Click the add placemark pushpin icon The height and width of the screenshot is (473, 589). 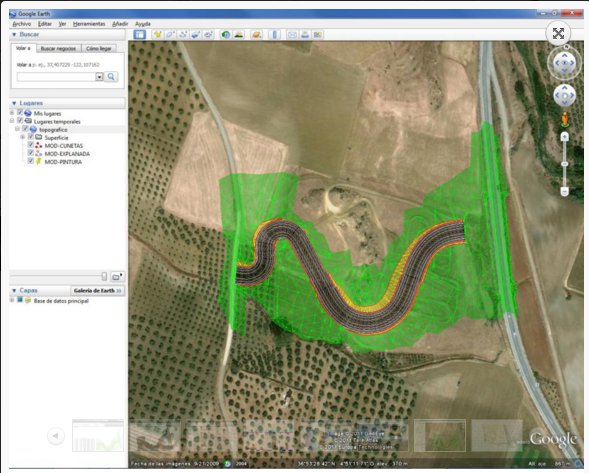[x=157, y=35]
